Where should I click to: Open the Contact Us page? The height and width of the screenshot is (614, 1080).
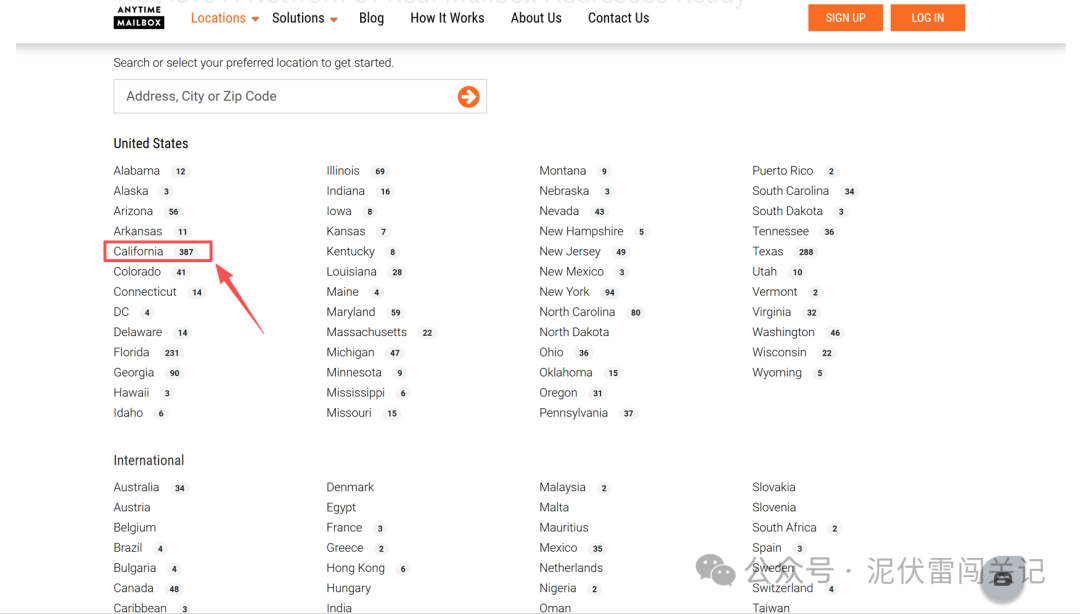tap(619, 18)
